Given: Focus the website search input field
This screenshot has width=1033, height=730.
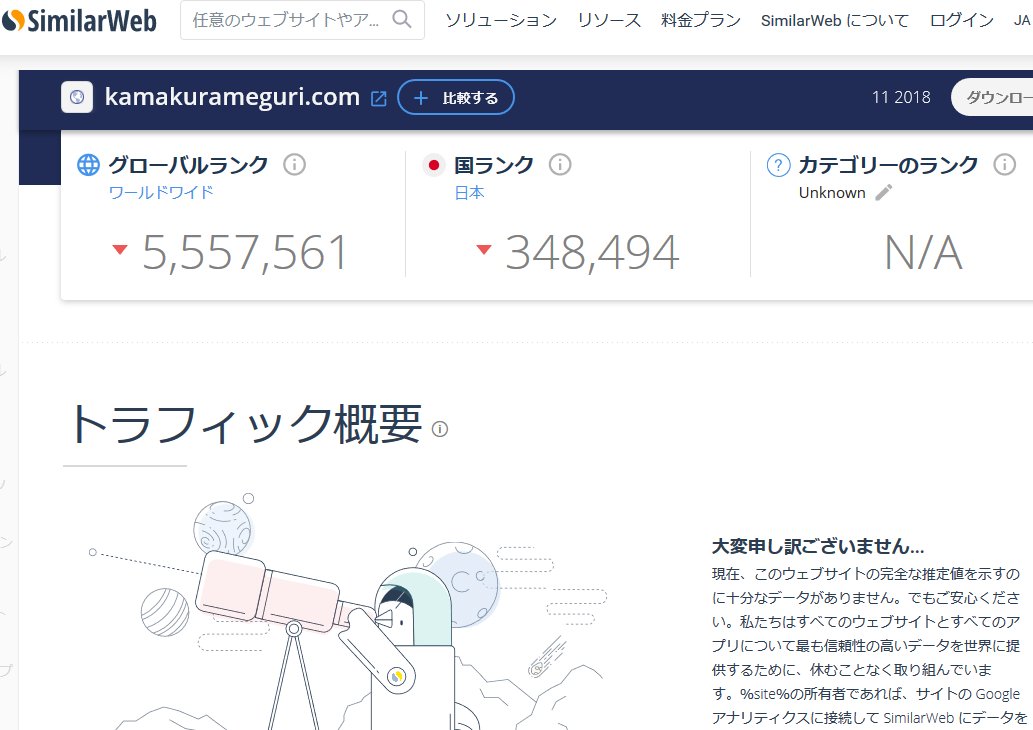Looking at the screenshot, I should point(302,20).
